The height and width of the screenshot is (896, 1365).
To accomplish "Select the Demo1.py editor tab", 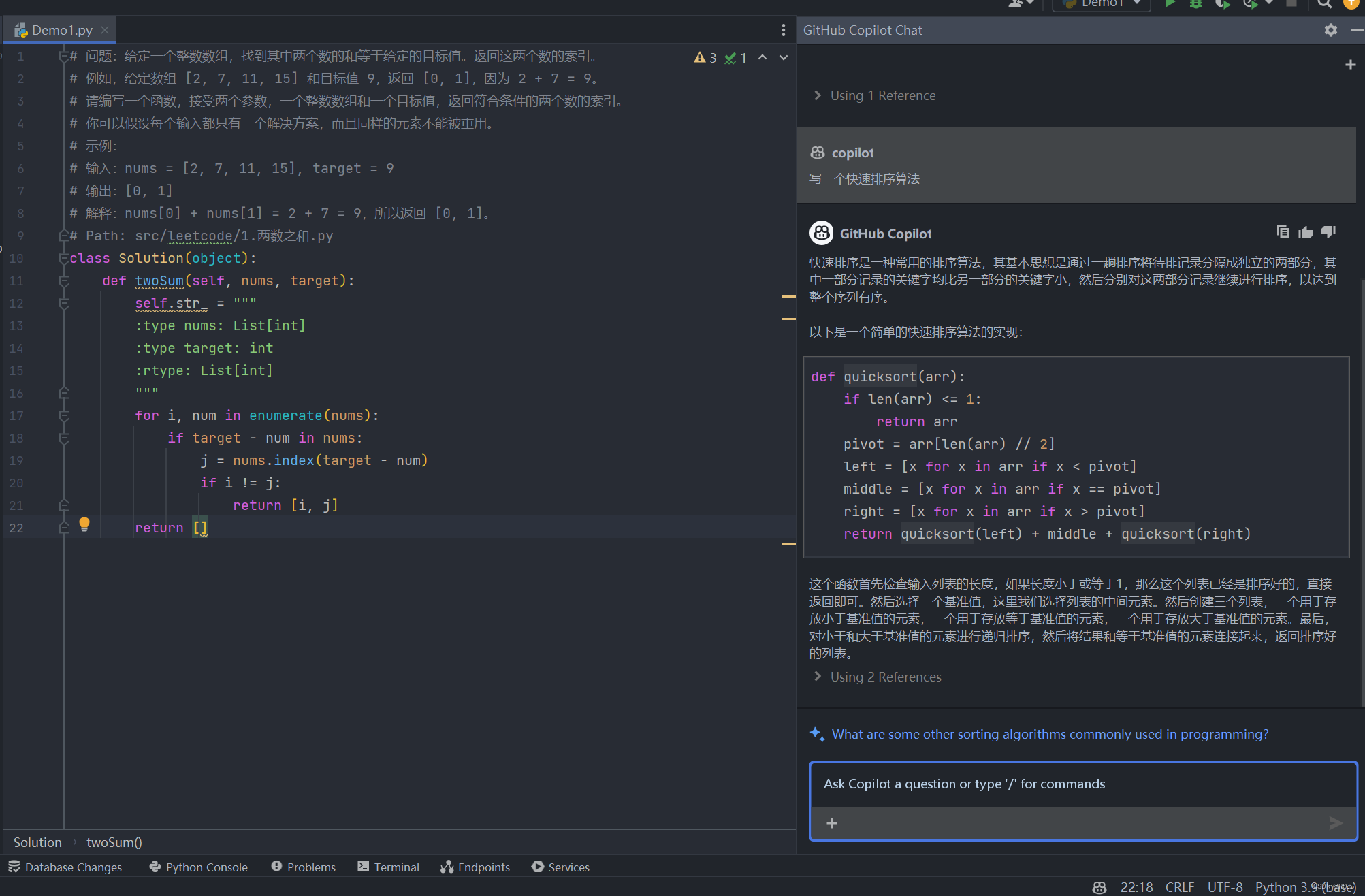I will [61, 30].
